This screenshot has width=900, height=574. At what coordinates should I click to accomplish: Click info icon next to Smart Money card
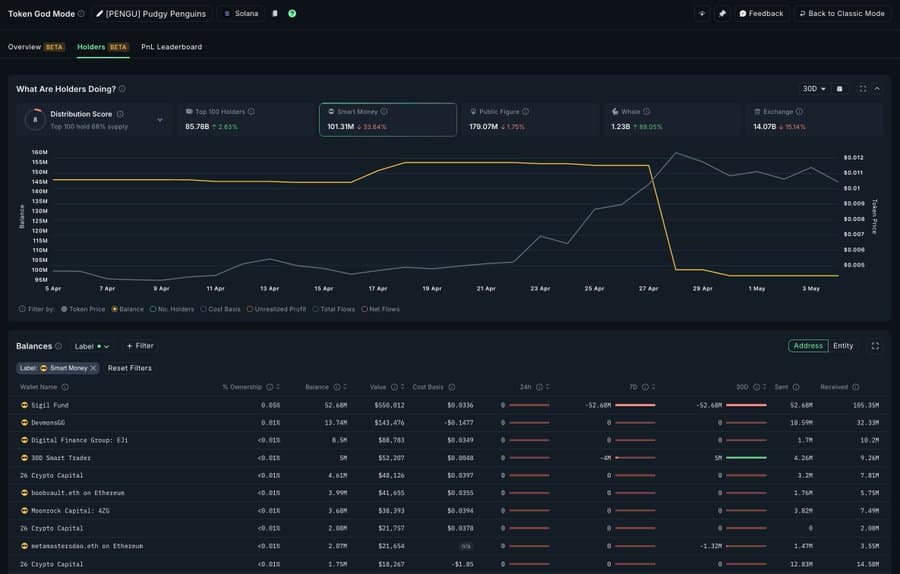(x=385, y=112)
